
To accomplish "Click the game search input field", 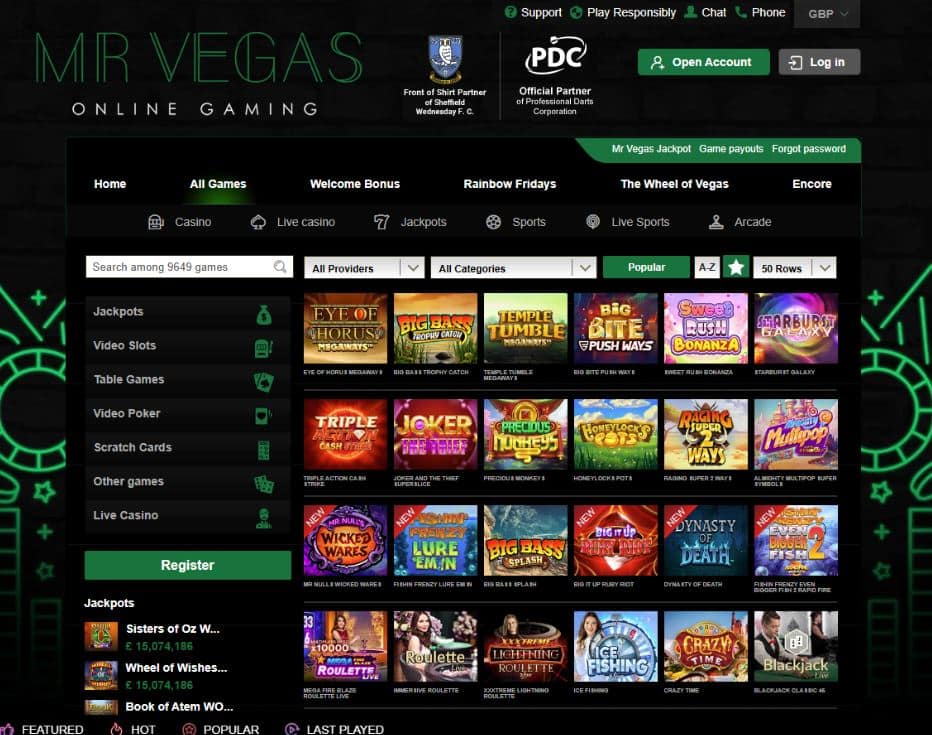I will pos(189,267).
